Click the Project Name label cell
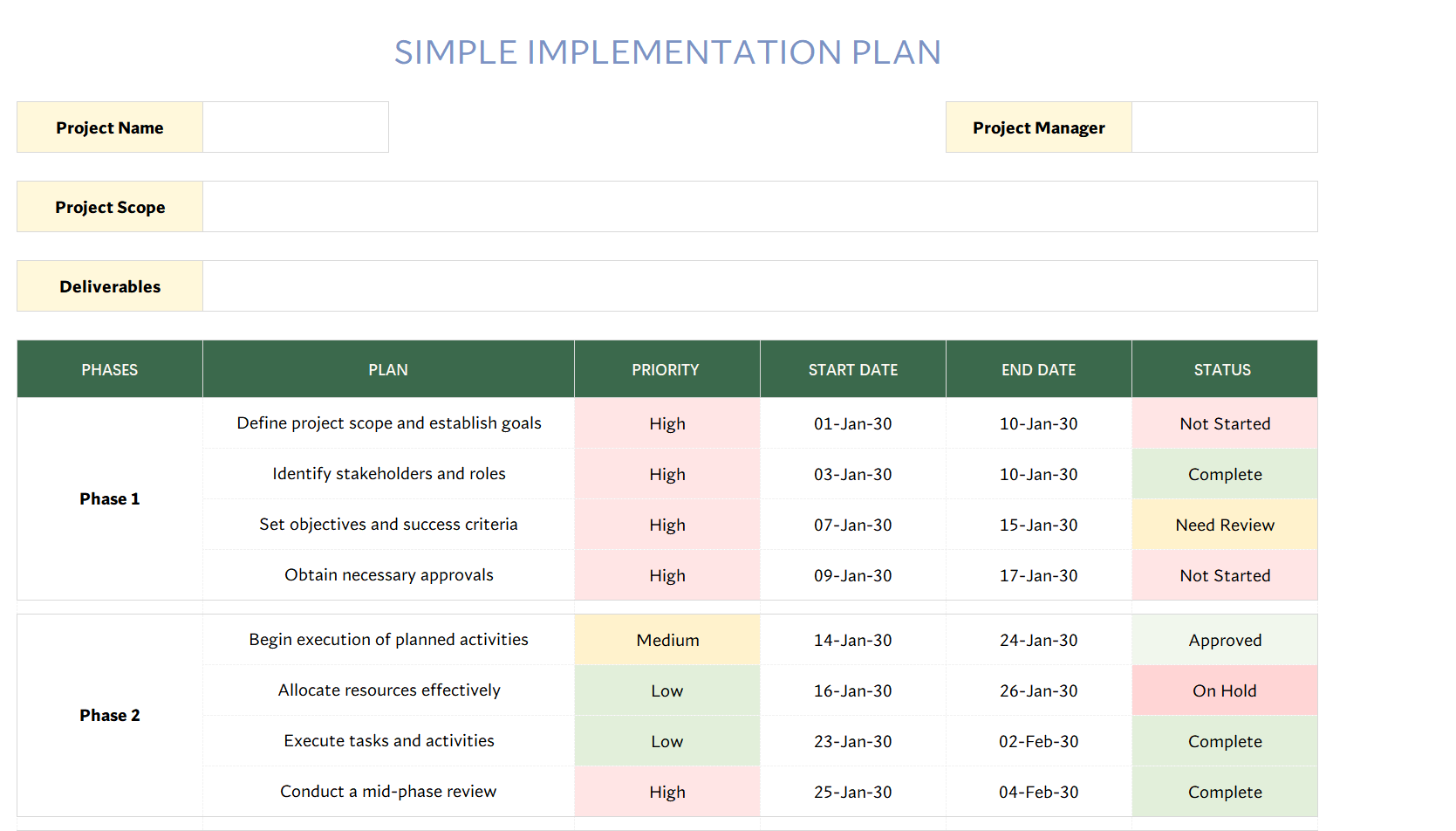The width and height of the screenshot is (1456, 831). point(110,127)
